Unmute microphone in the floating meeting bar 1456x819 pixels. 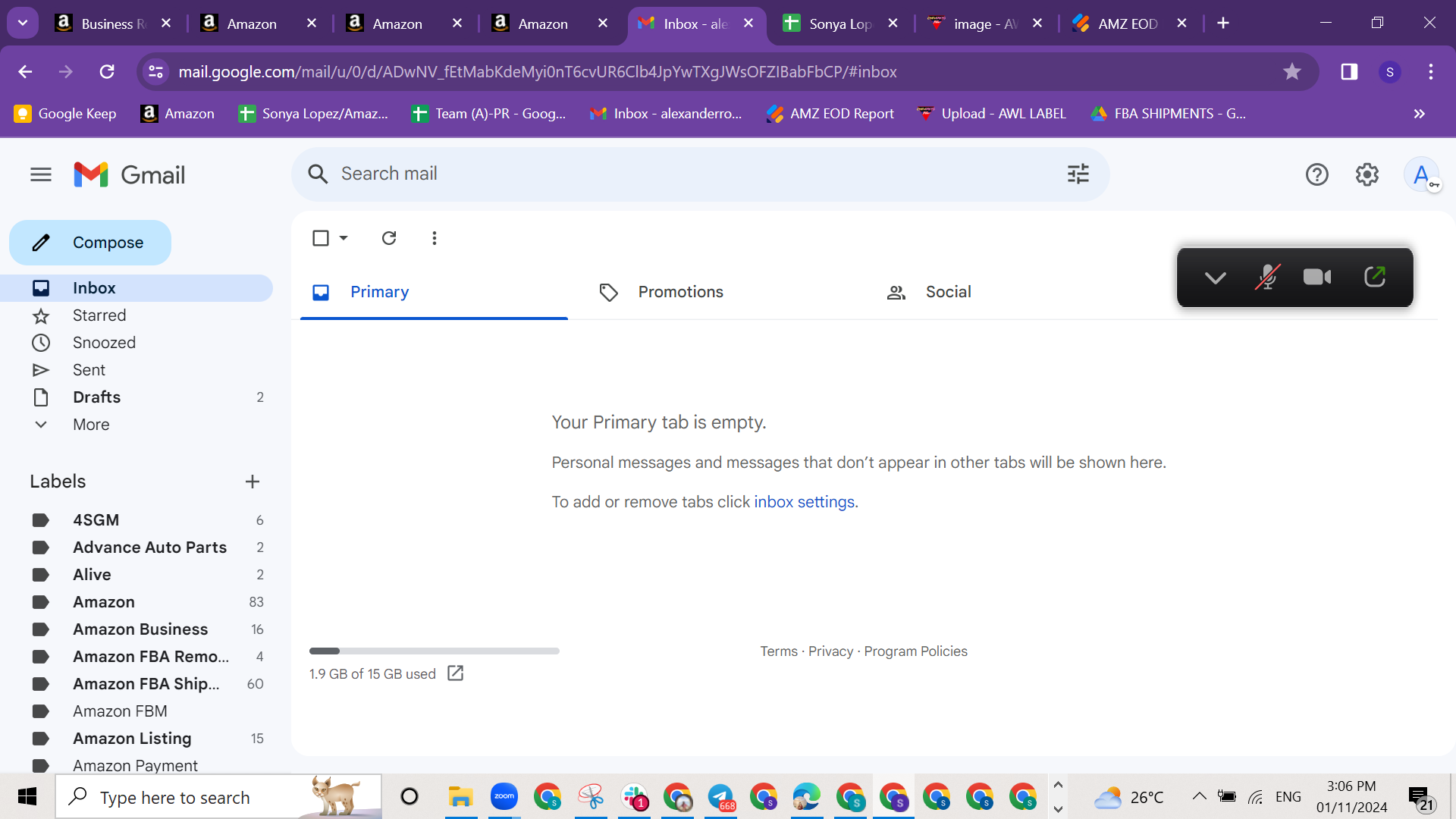point(1267,277)
